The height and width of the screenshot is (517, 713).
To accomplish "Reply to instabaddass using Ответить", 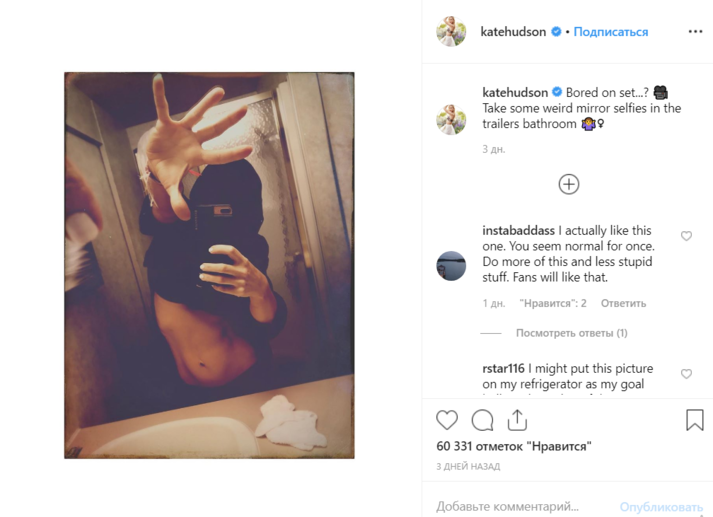I will [623, 303].
